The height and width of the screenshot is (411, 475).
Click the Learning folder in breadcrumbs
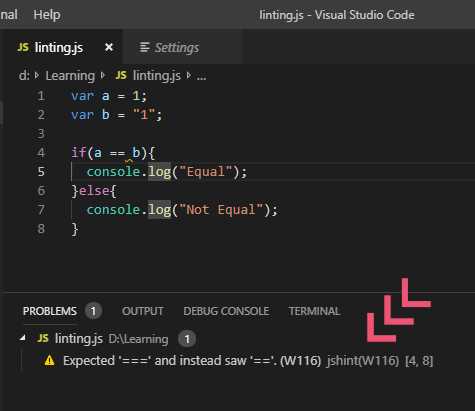pos(70,76)
